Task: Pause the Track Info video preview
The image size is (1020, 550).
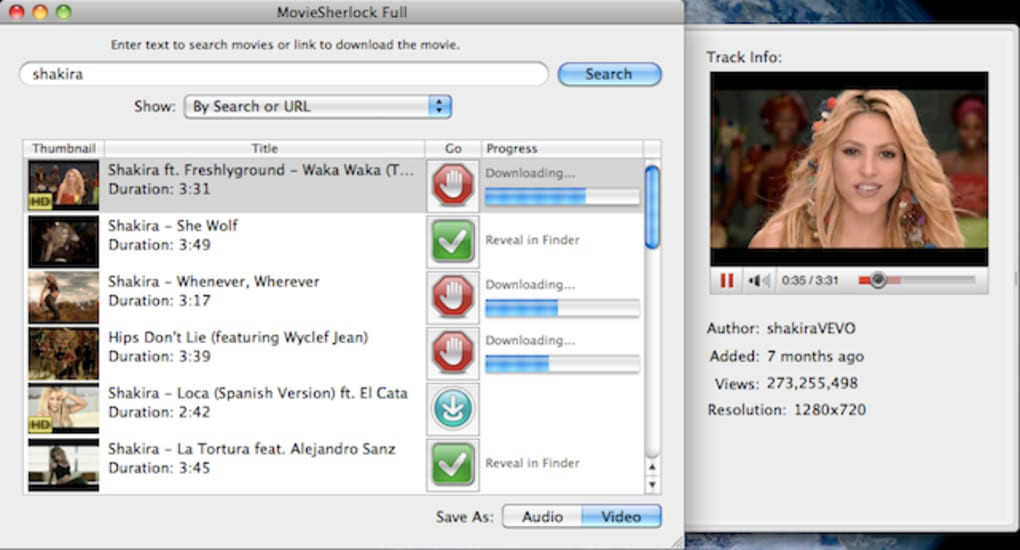Action: coord(727,281)
